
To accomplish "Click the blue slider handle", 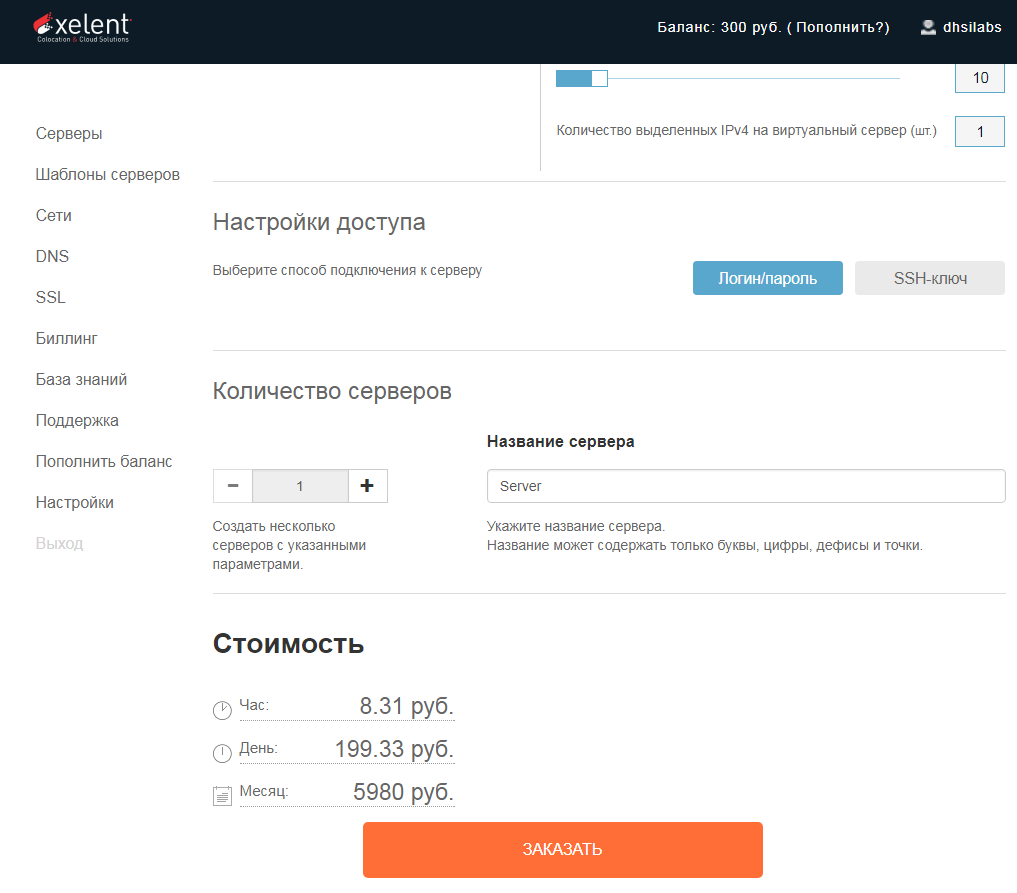I will pos(599,78).
